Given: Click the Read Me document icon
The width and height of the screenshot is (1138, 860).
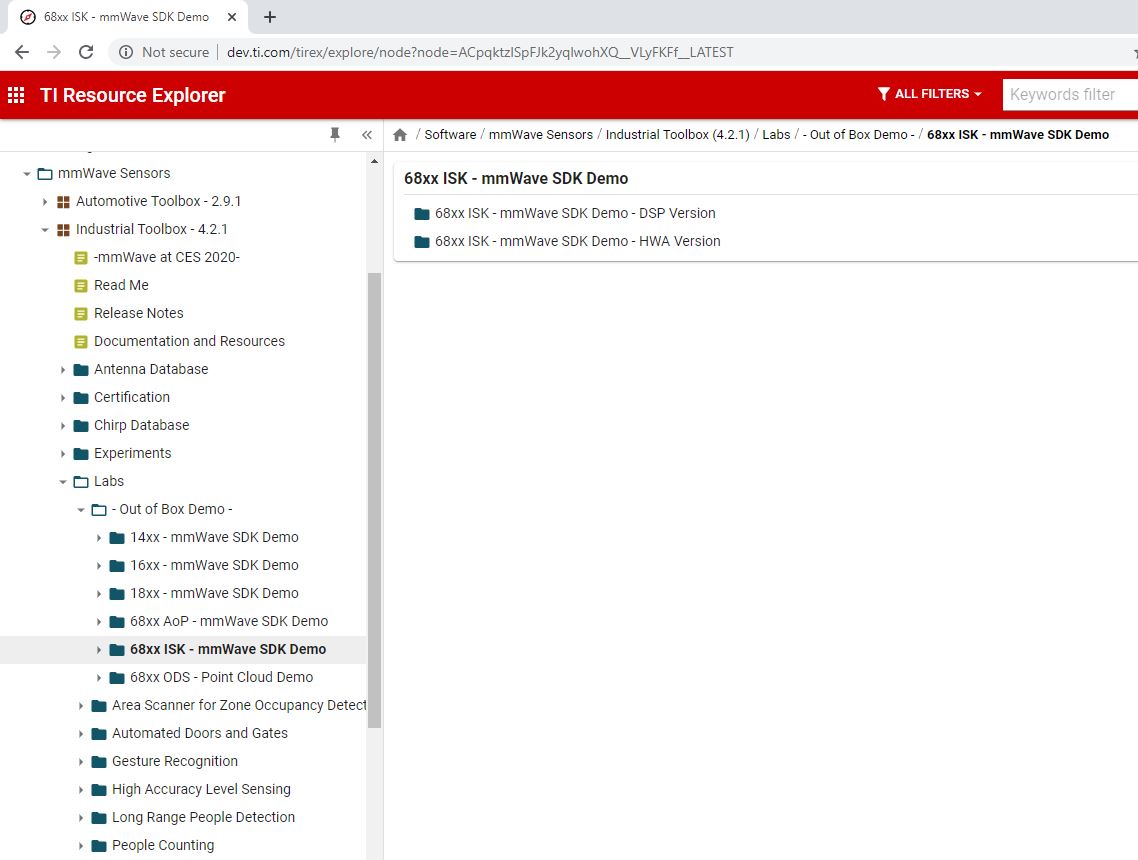Looking at the screenshot, I should click(x=81, y=286).
